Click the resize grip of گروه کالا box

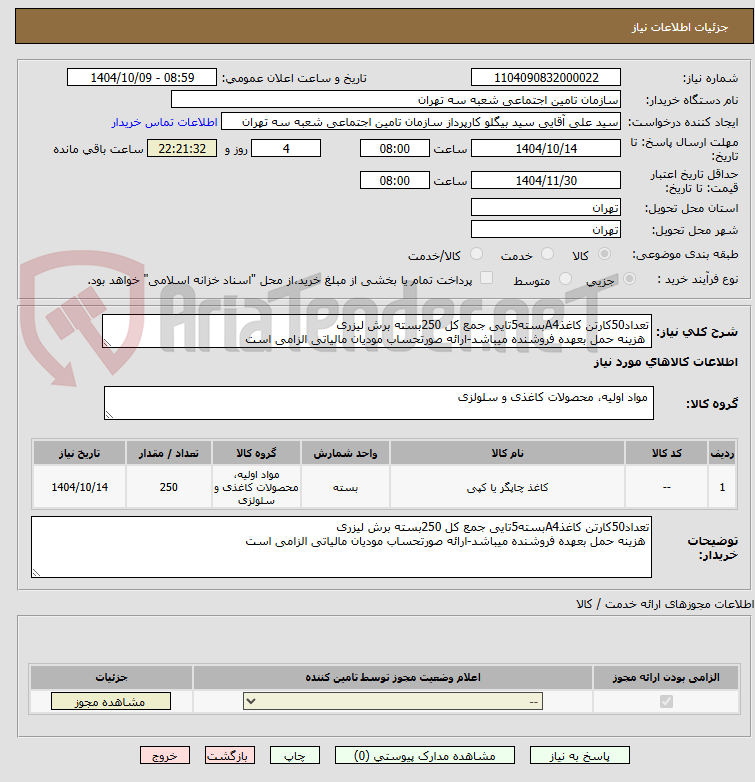[109, 414]
